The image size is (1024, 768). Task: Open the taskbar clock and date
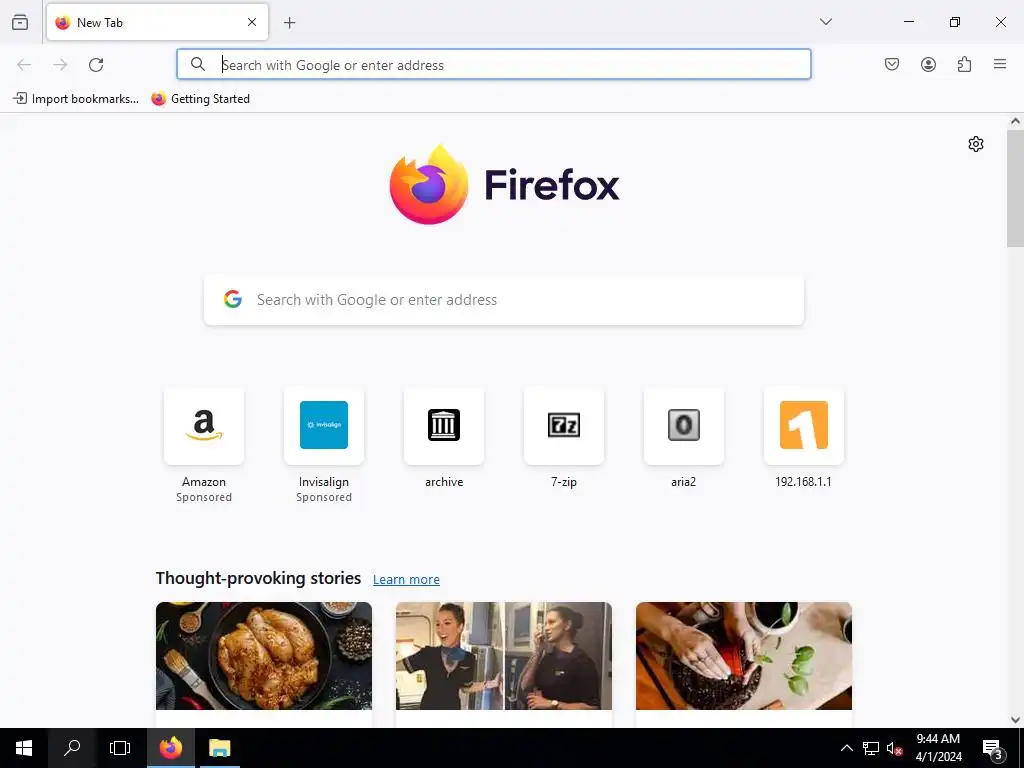[938, 748]
